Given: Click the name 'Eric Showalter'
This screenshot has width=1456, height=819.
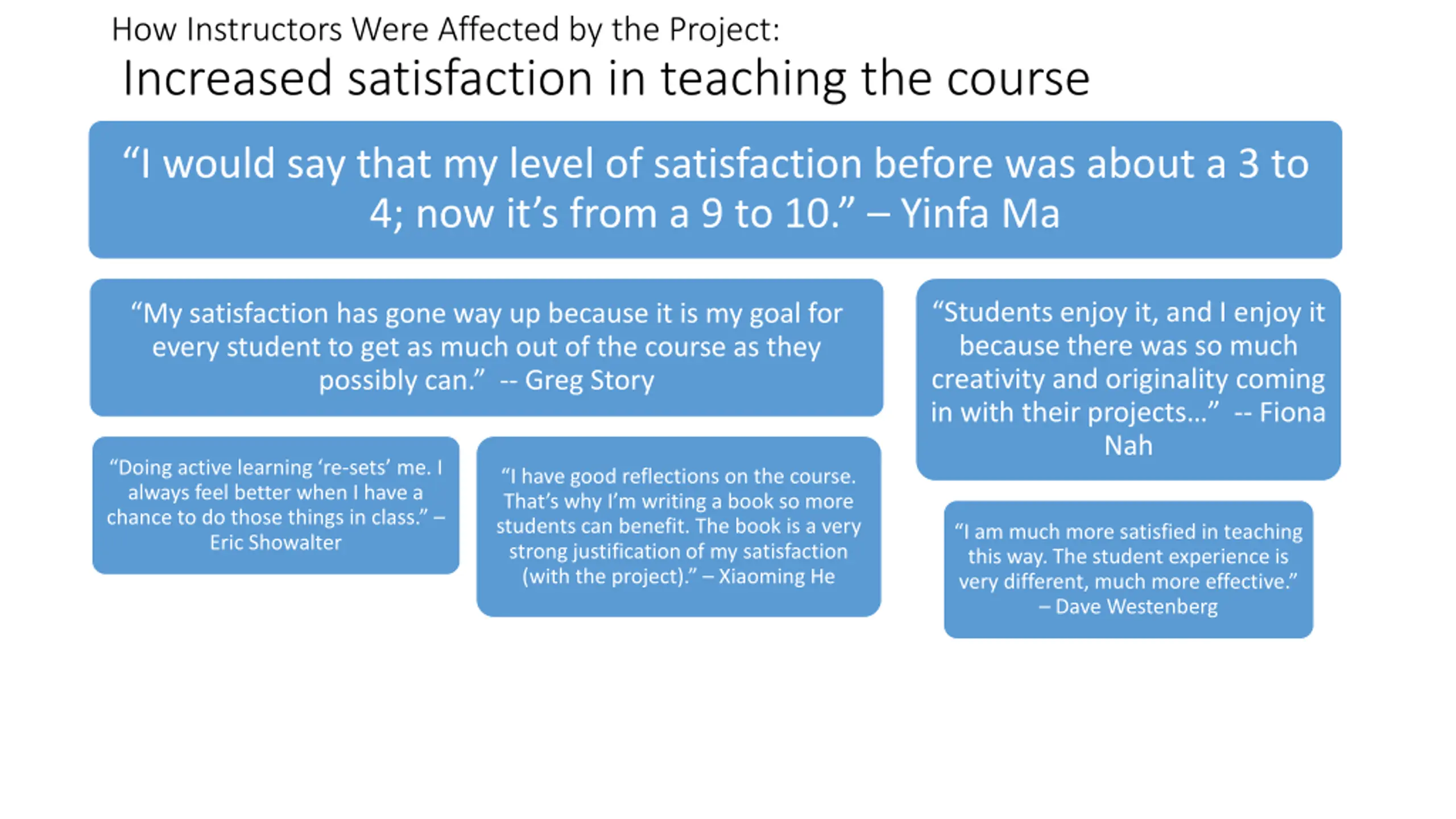Looking at the screenshot, I should 276,542.
